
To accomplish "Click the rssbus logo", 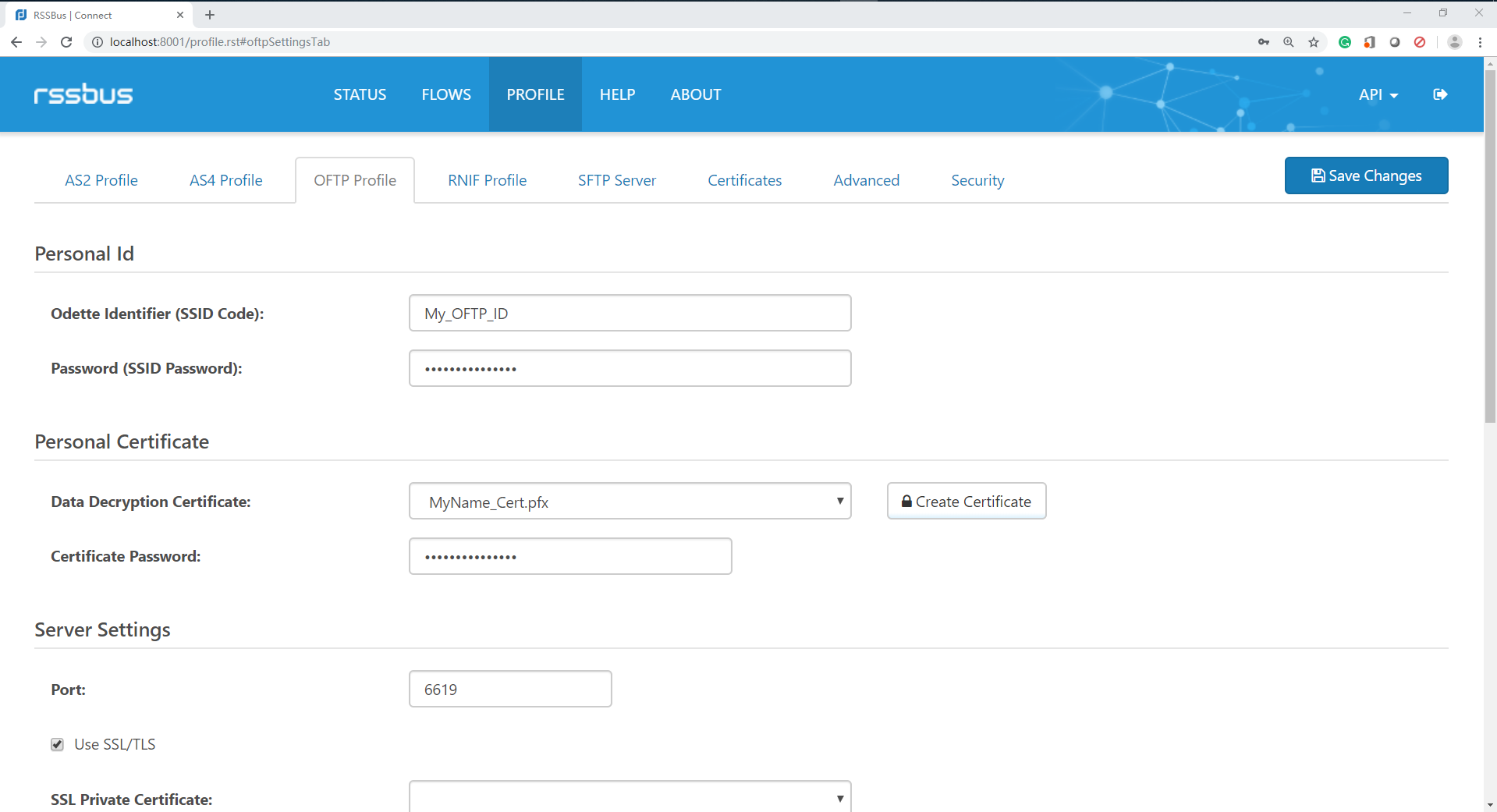I will 83,94.
